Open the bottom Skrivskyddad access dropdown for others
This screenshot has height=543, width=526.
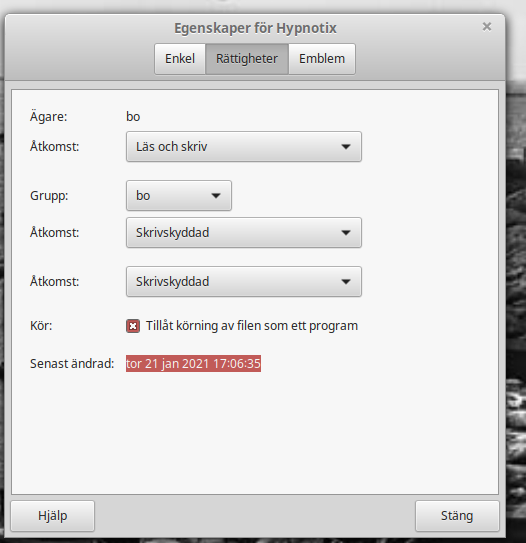(244, 281)
